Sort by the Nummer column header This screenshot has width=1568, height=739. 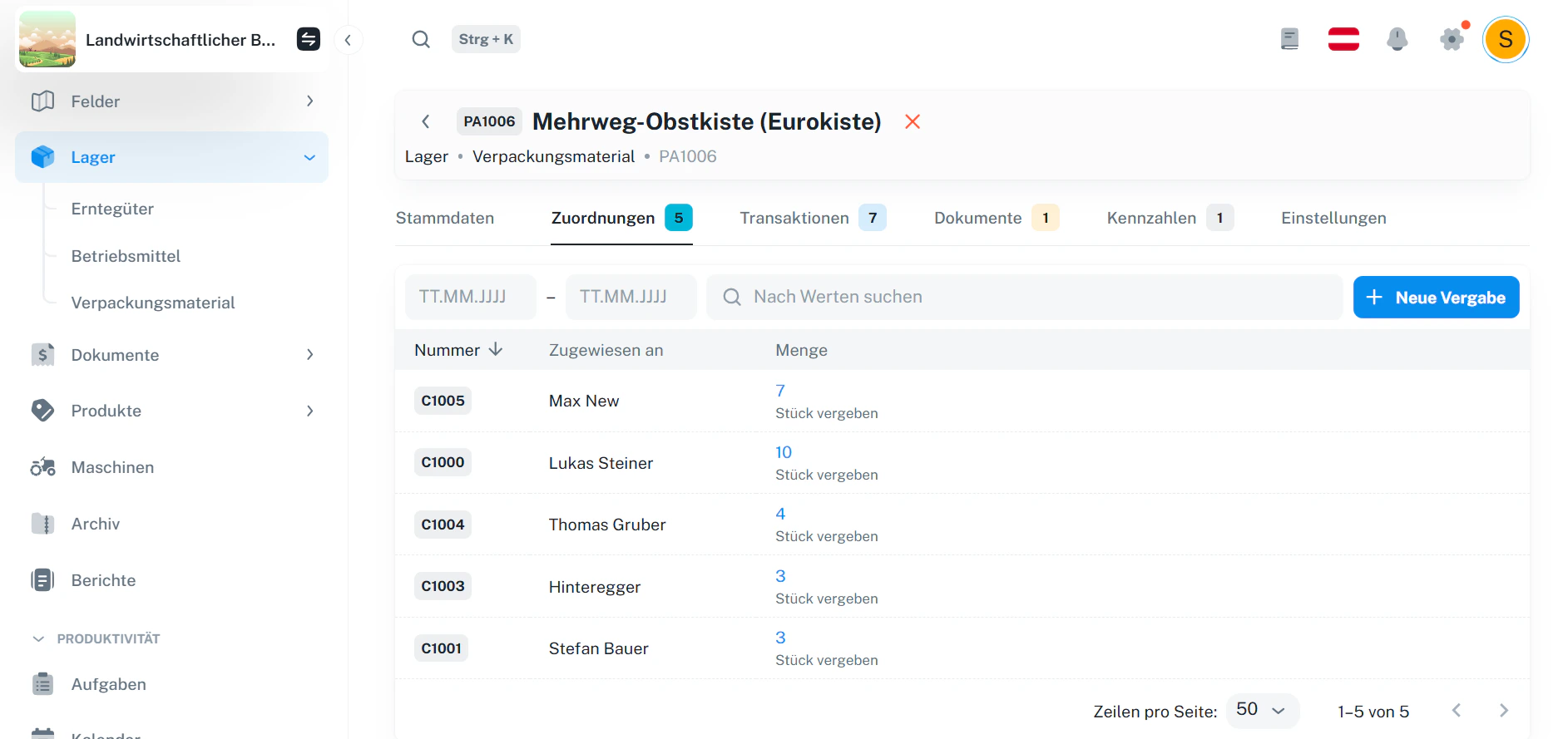[458, 350]
